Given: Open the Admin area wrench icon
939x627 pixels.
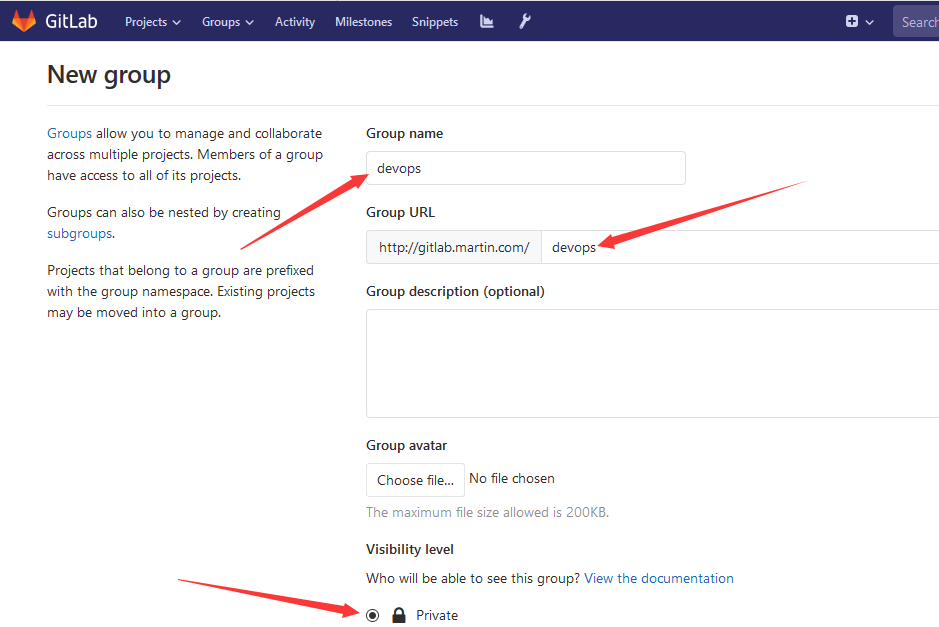Looking at the screenshot, I should point(524,21).
